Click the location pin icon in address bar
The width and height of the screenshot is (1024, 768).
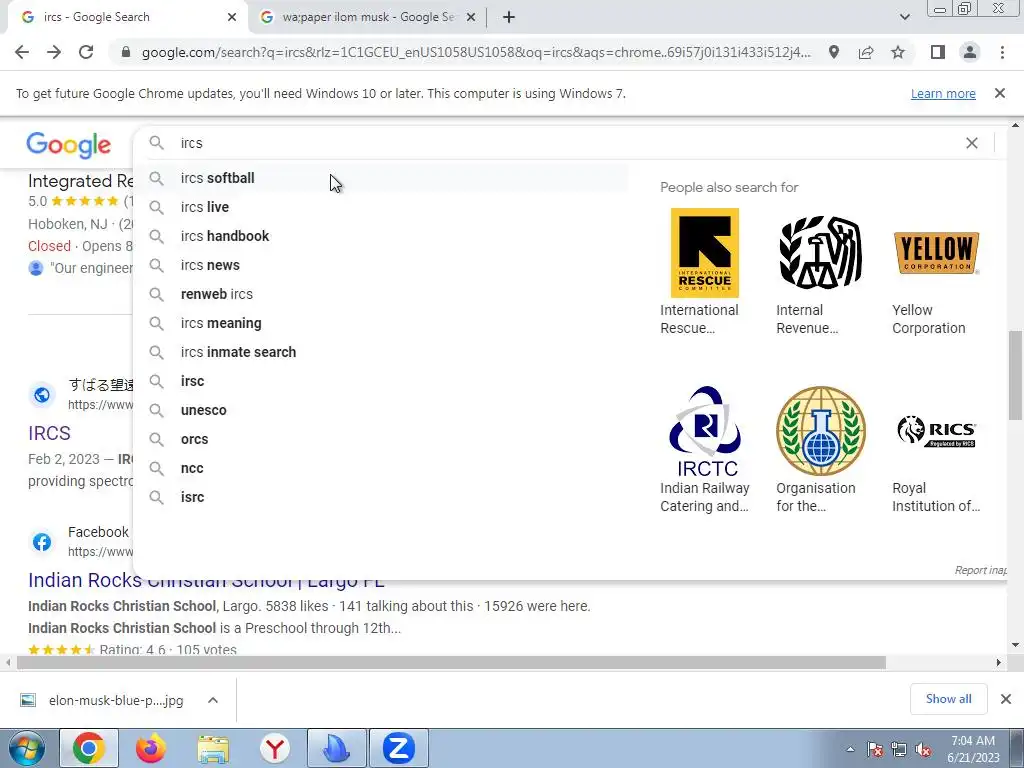pos(834,52)
